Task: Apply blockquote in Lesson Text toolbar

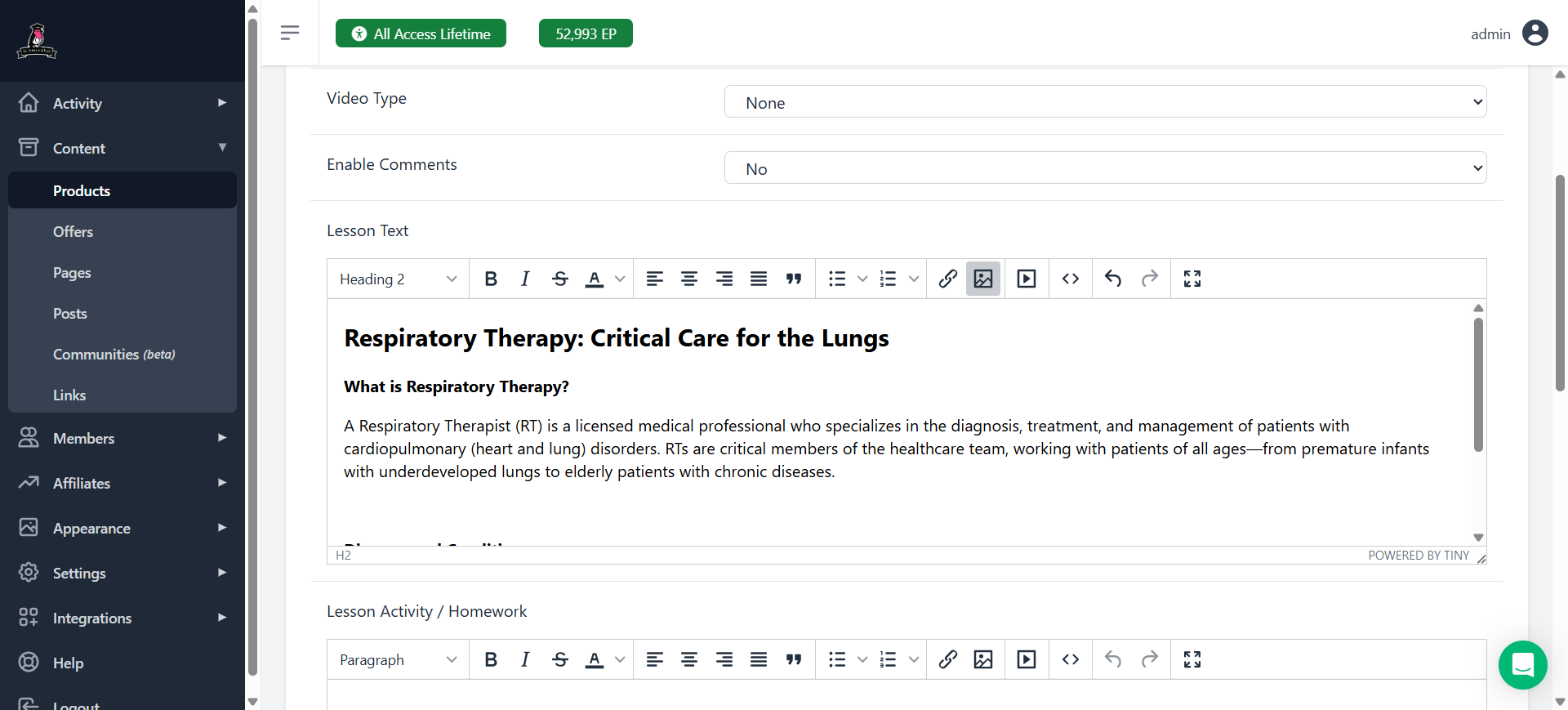Action: tap(793, 279)
